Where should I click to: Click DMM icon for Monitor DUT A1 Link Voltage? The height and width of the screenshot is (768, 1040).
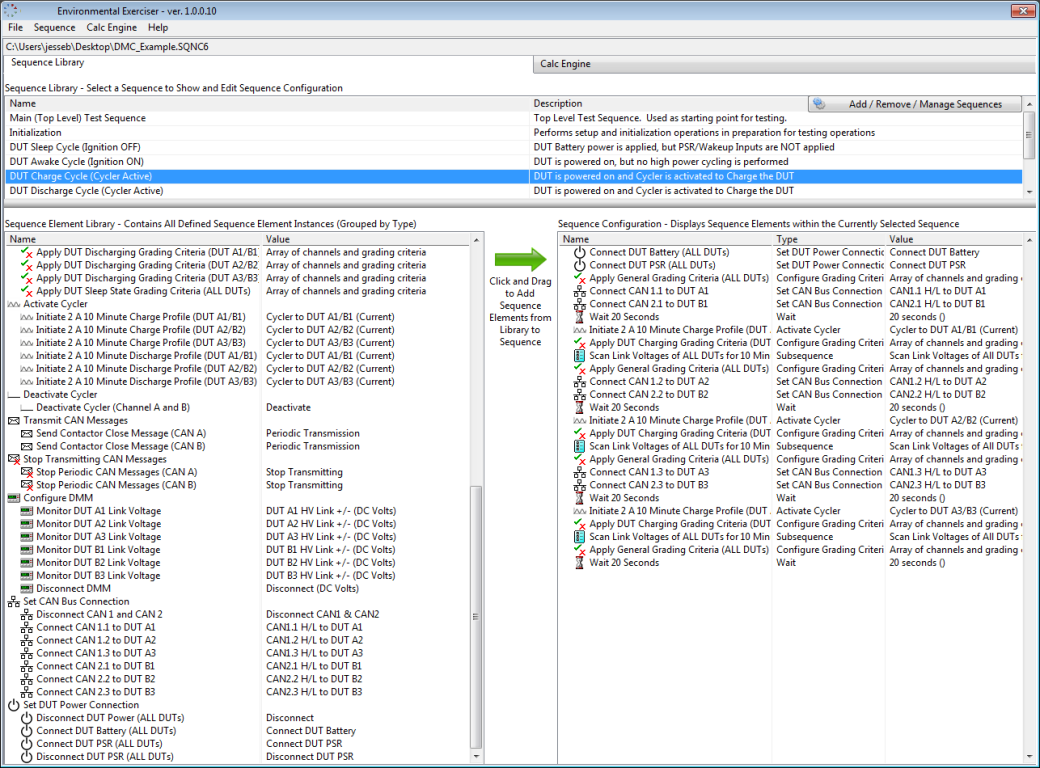coord(27,511)
